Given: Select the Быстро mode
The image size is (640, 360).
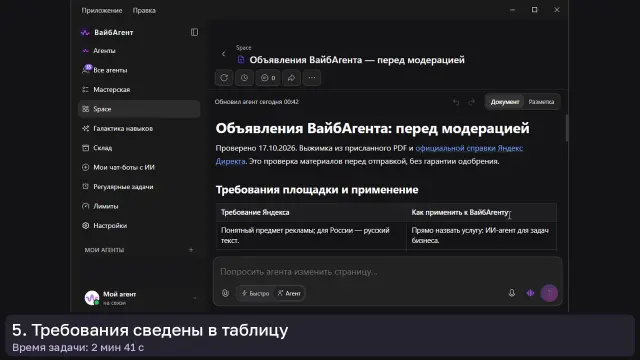Looking at the screenshot, I should pos(256,293).
